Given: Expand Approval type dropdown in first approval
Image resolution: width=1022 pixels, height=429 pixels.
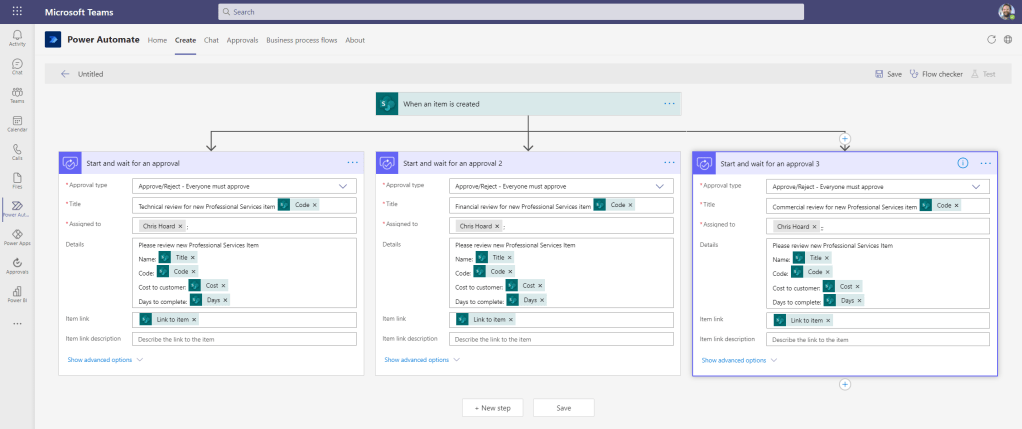Looking at the screenshot, I should pos(345,186).
